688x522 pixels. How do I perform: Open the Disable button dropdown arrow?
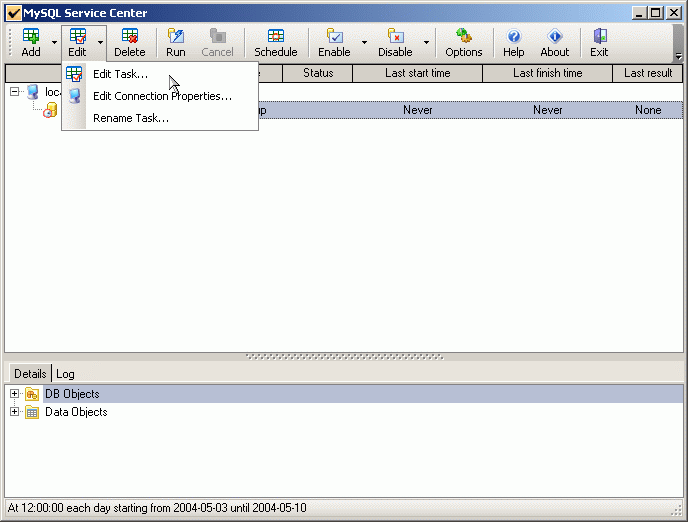pos(426,43)
